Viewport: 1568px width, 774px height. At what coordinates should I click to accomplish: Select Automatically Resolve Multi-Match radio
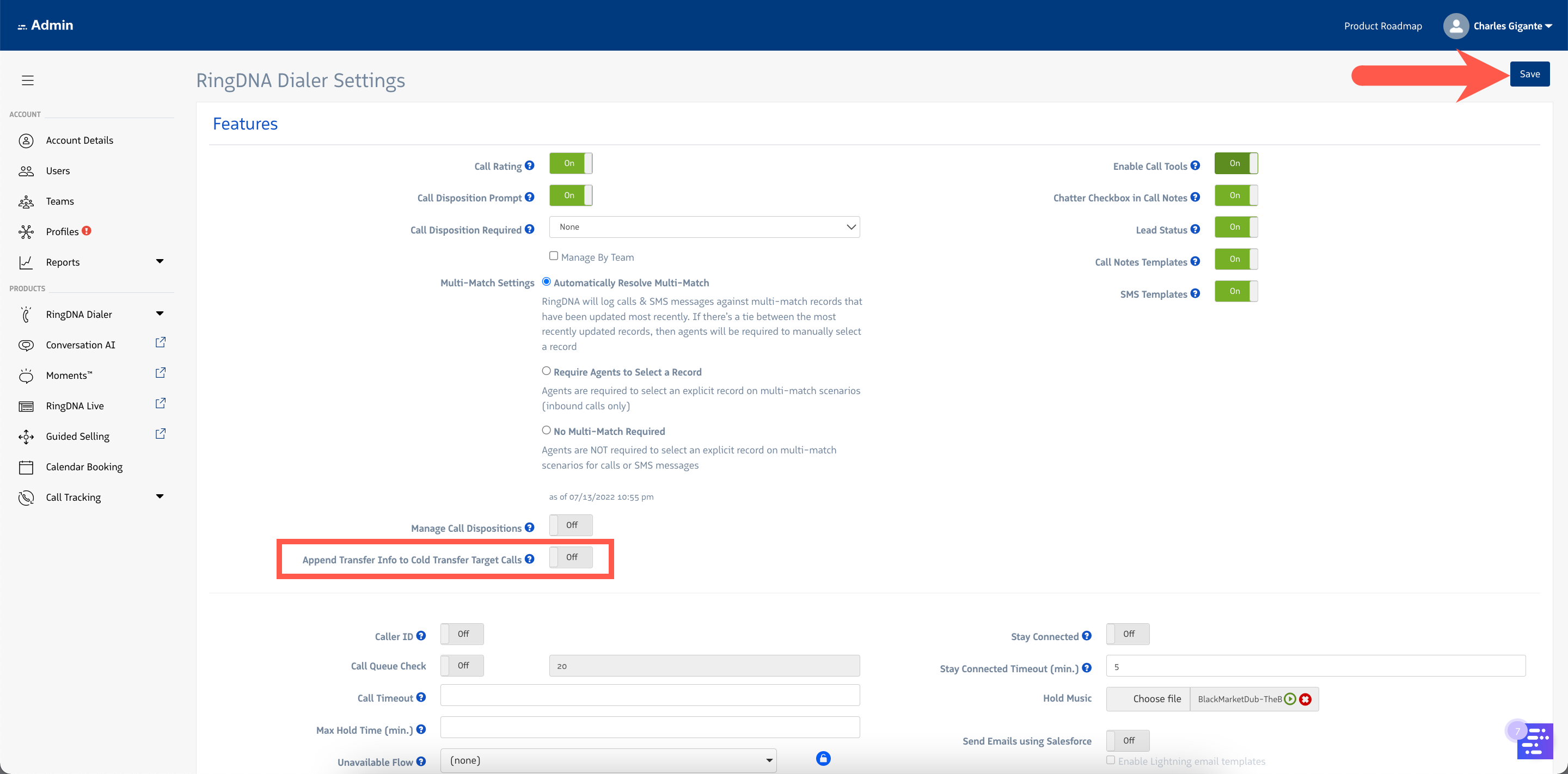[x=546, y=282]
